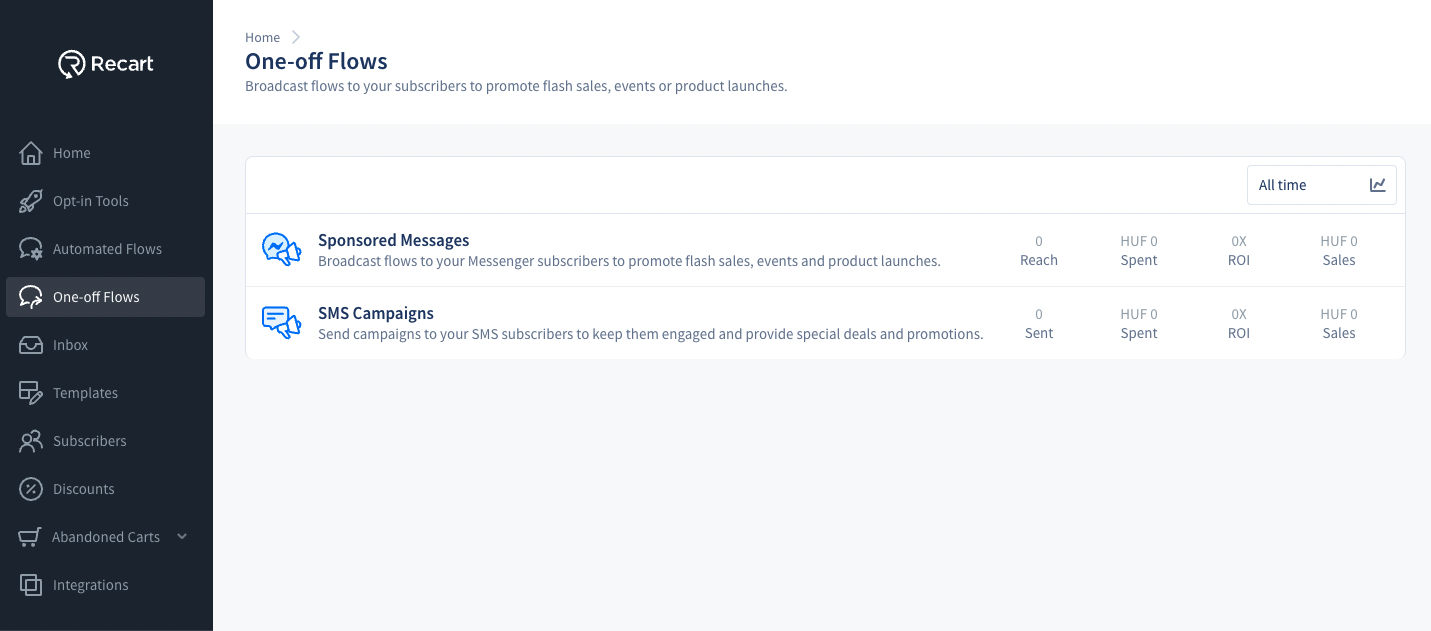1431x631 pixels.
Task: Click the SMS Campaigns megaphone icon
Action: tap(281, 322)
